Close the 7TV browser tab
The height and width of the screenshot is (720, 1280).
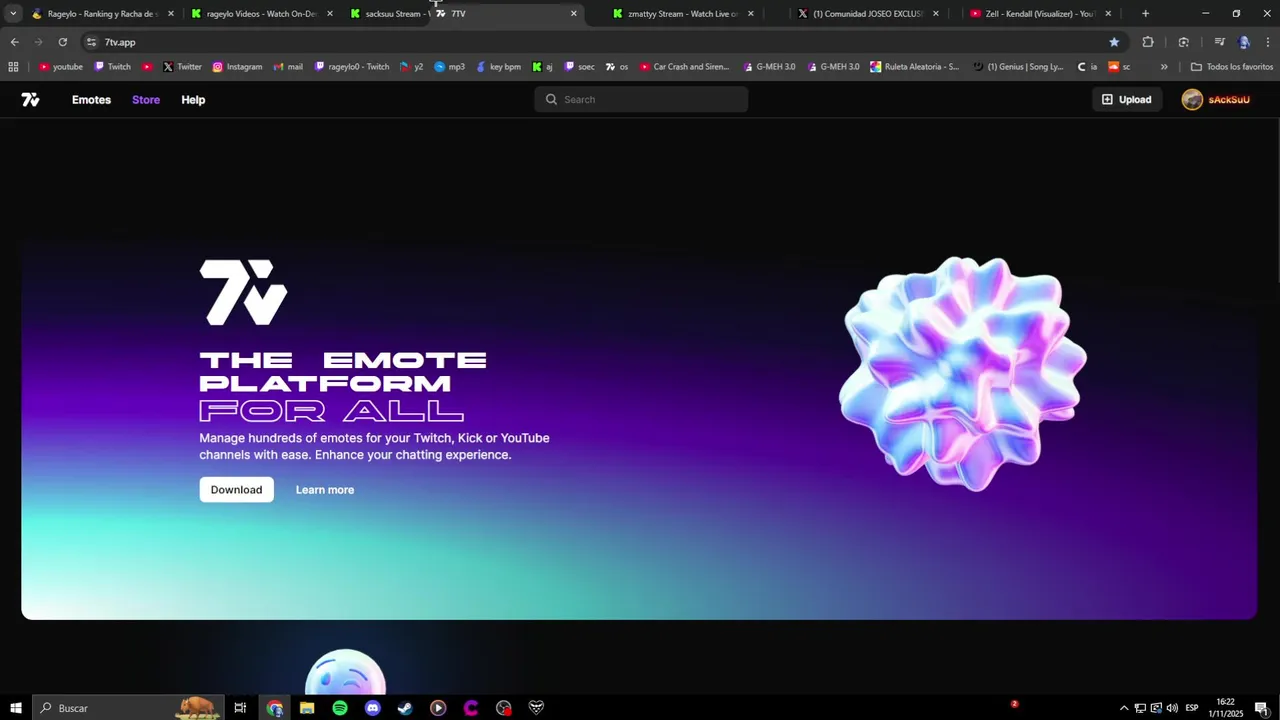[574, 14]
